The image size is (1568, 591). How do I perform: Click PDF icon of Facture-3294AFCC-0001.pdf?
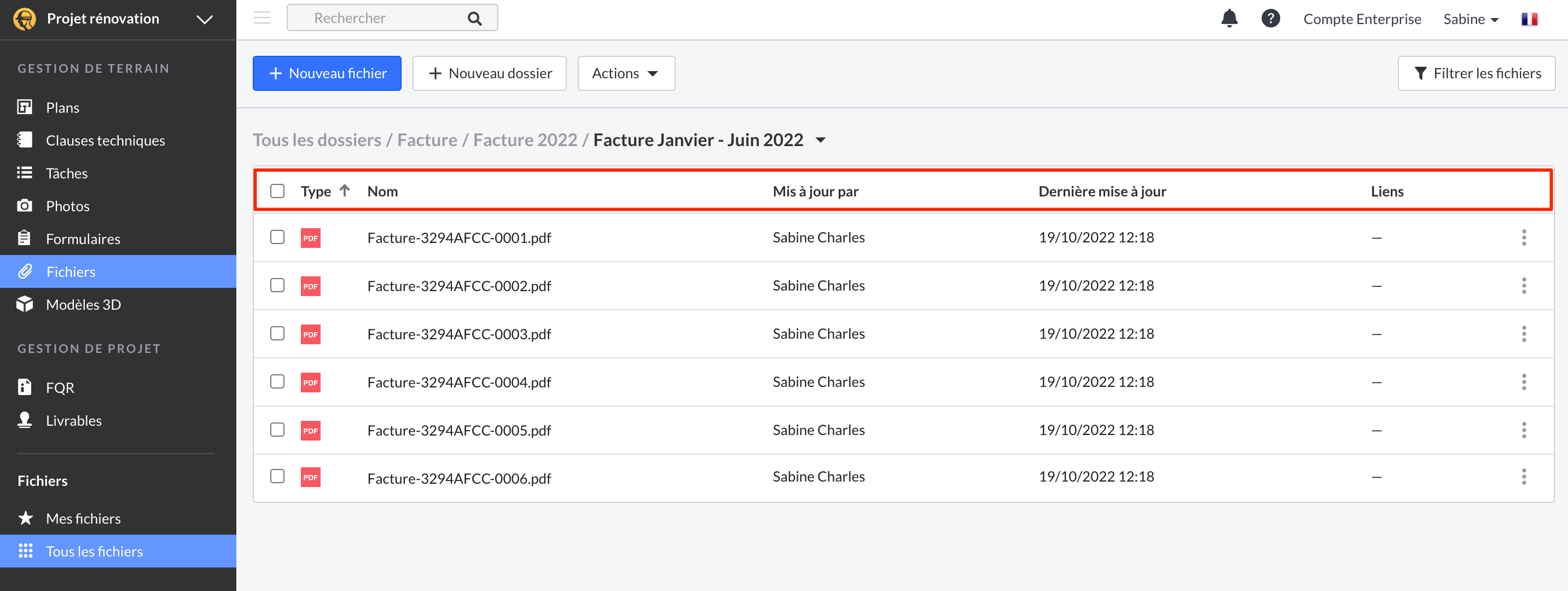310,237
